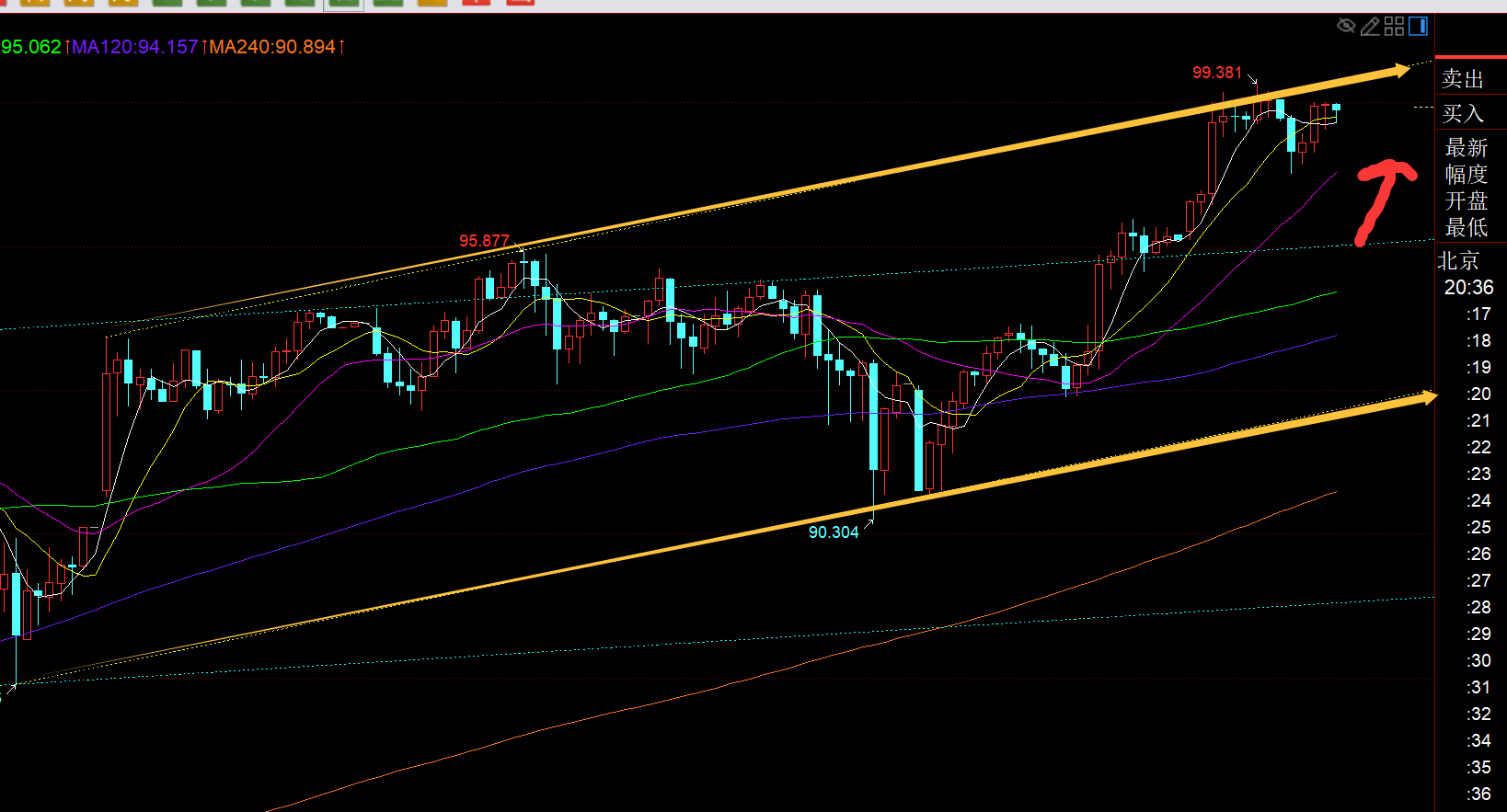
Task: Select the 最新 row in the quote panel
Action: [1466, 148]
